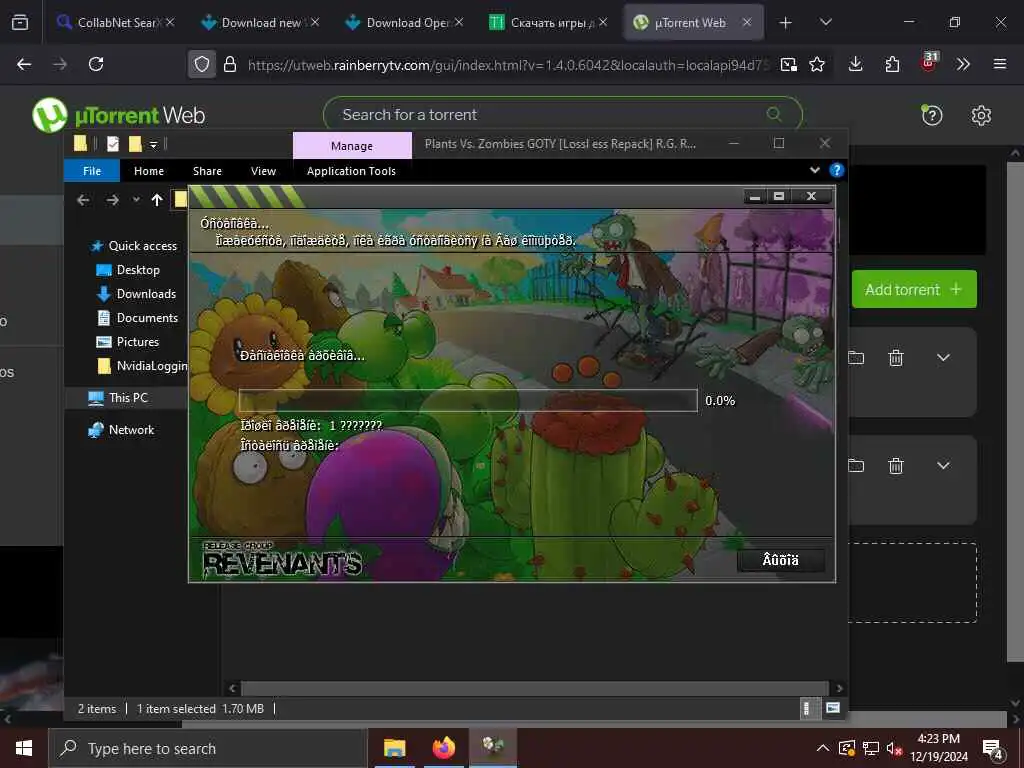Click Firefox back arrow

click(24, 64)
